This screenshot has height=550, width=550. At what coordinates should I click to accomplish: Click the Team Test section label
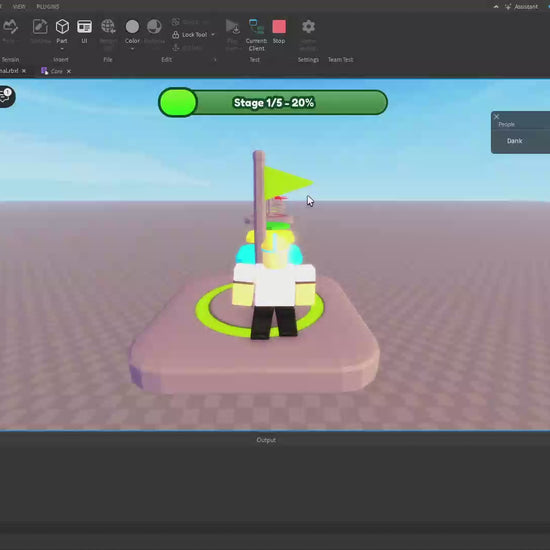click(x=341, y=60)
